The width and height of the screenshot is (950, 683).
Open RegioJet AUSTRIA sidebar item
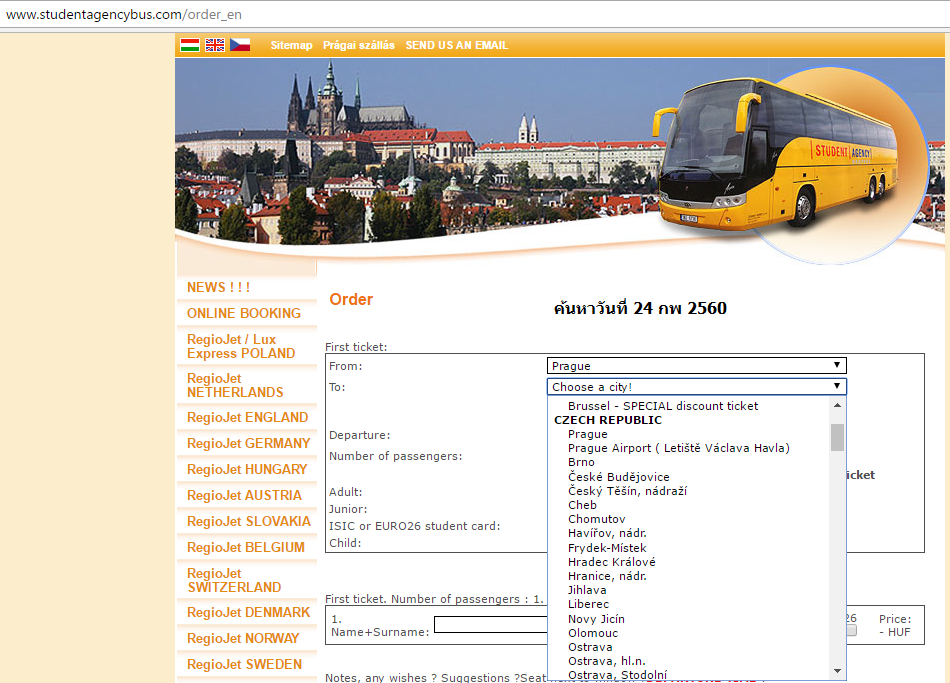[244, 496]
